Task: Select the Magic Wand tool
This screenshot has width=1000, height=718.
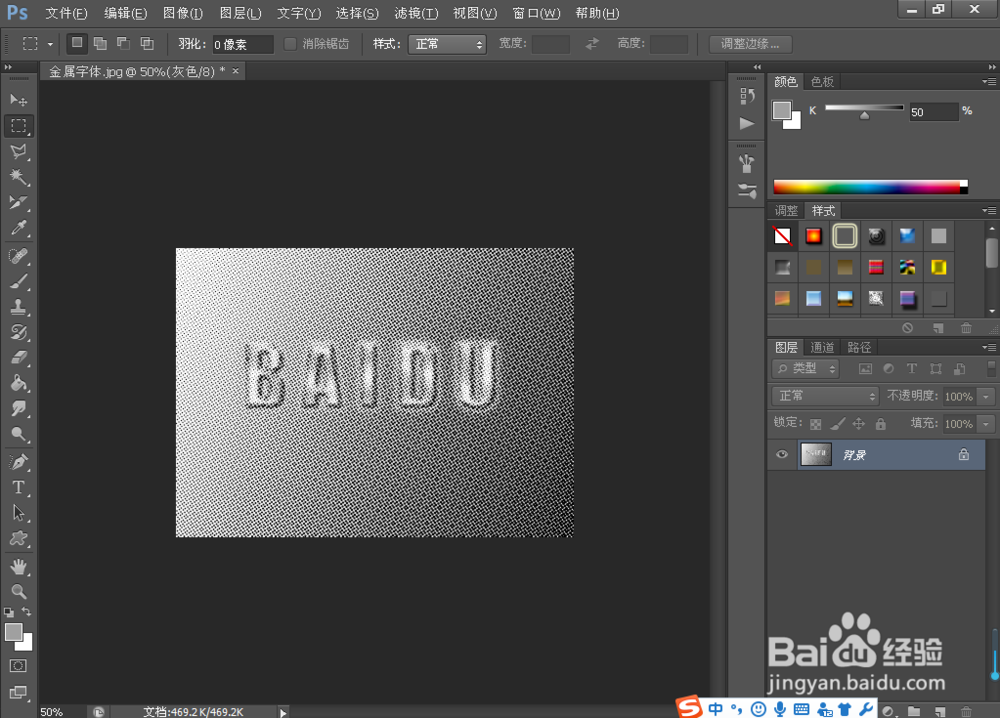Action: point(18,177)
